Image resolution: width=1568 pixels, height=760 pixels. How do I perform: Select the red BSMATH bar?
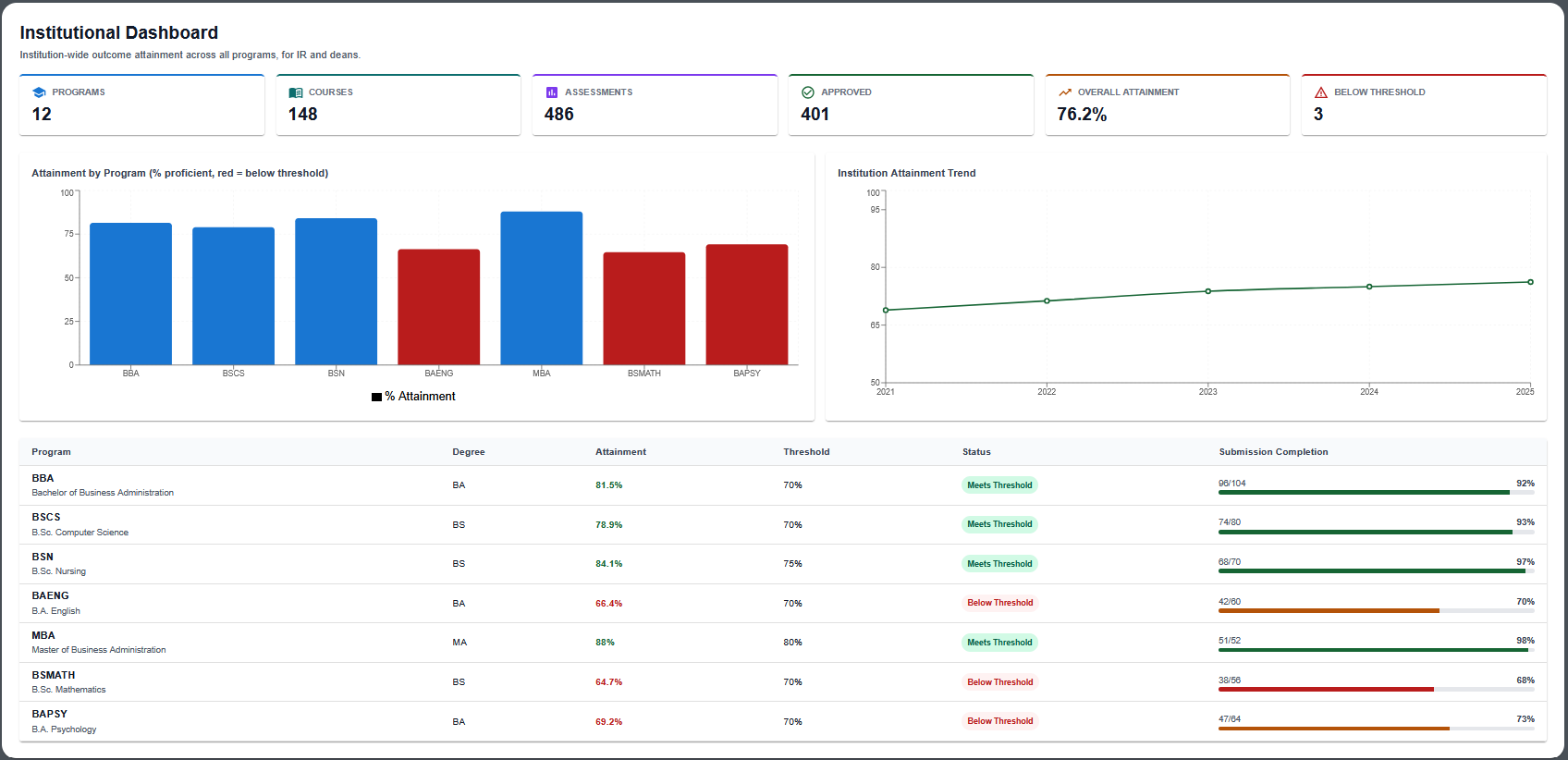(644, 309)
